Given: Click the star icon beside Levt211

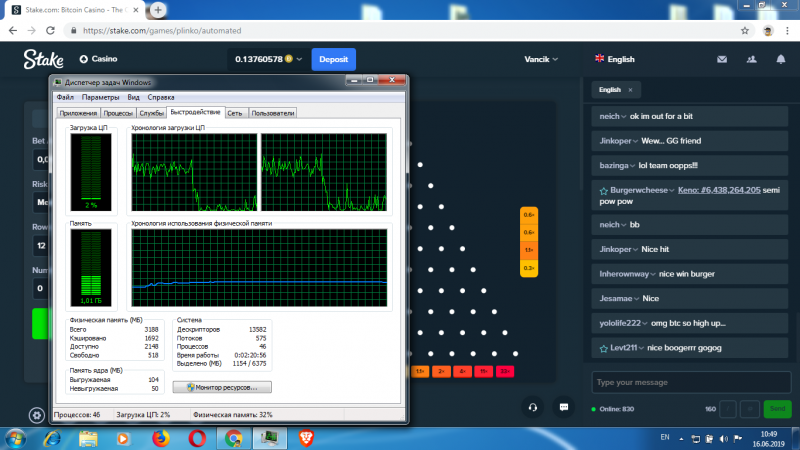Looking at the screenshot, I should pos(604,348).
